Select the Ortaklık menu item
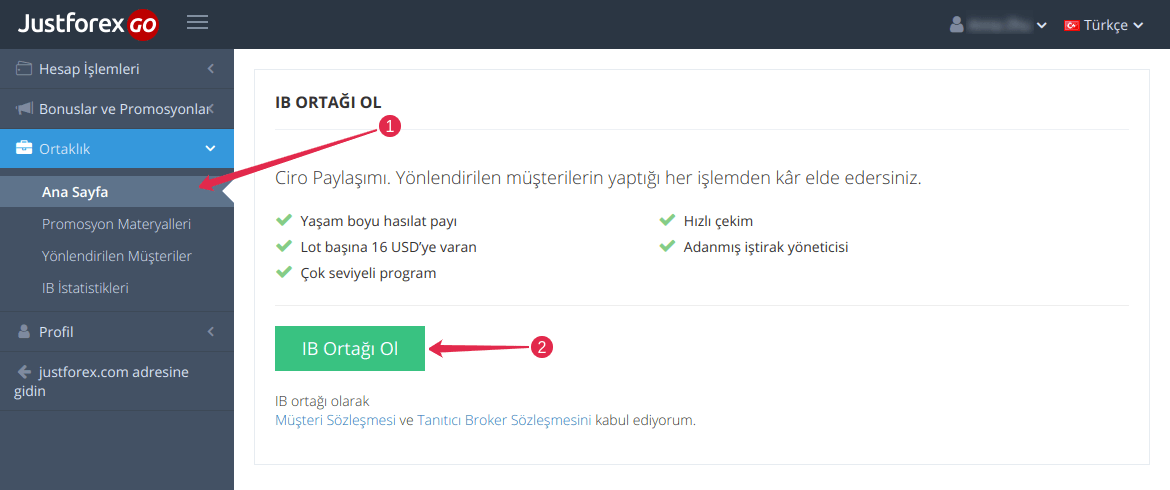 point(117,148)
